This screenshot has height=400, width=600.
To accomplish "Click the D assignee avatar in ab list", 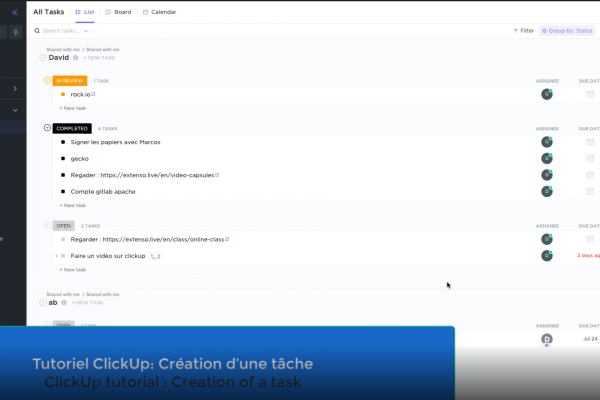I will click(547, 339).
